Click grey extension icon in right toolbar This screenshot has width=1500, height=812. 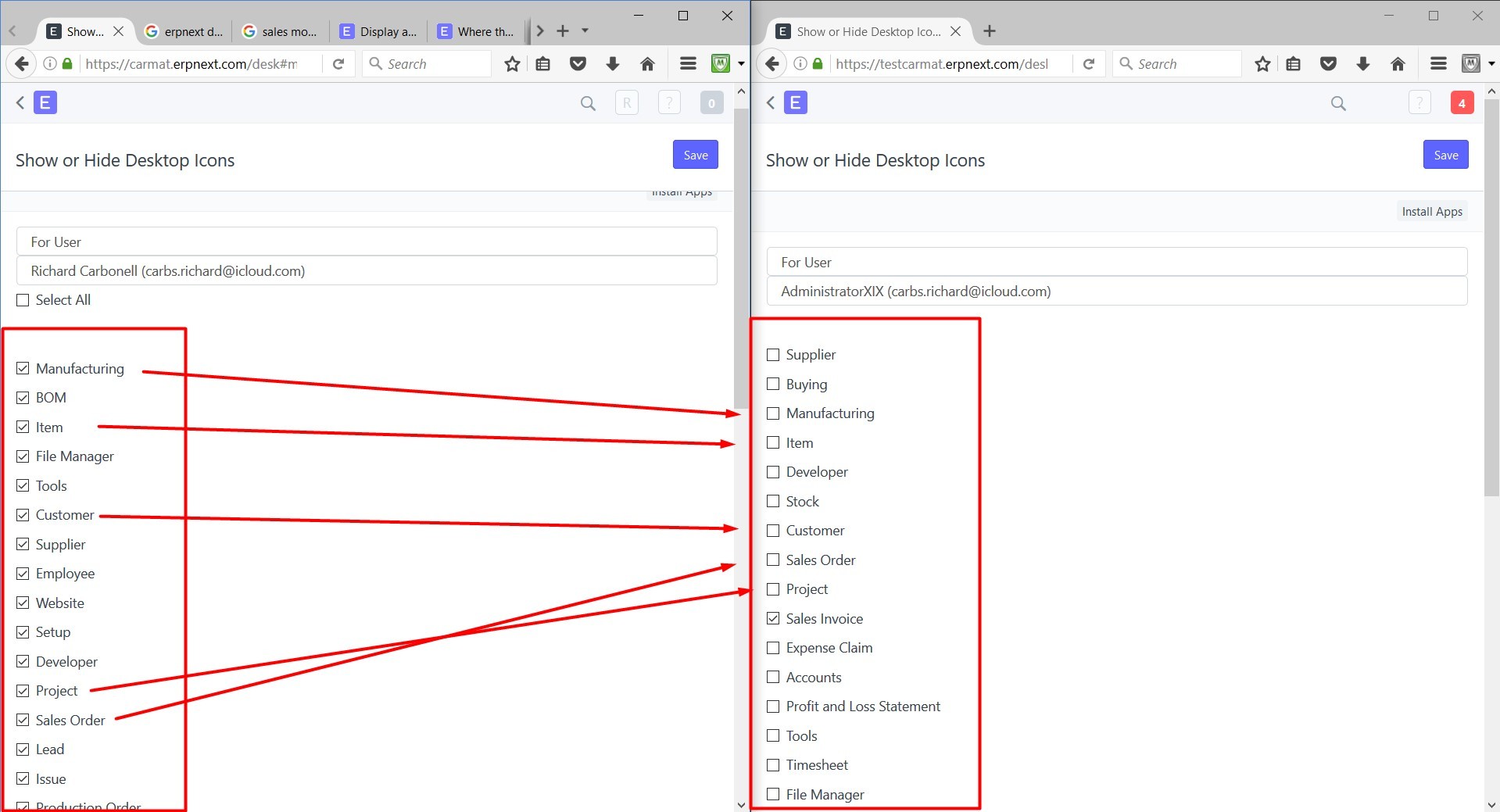tap(1471, 64)
